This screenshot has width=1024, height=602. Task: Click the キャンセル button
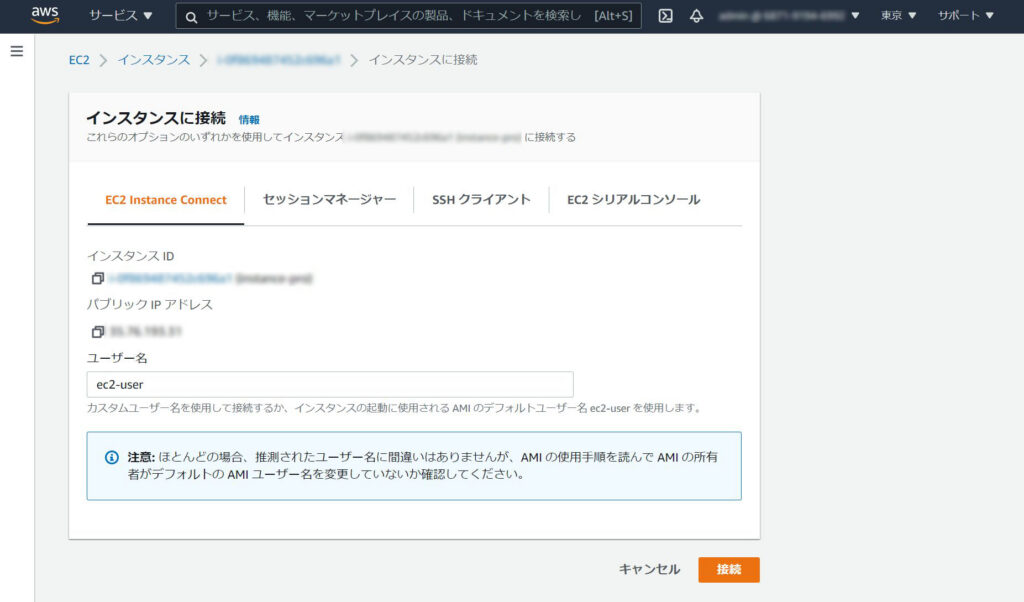(649, 569)
